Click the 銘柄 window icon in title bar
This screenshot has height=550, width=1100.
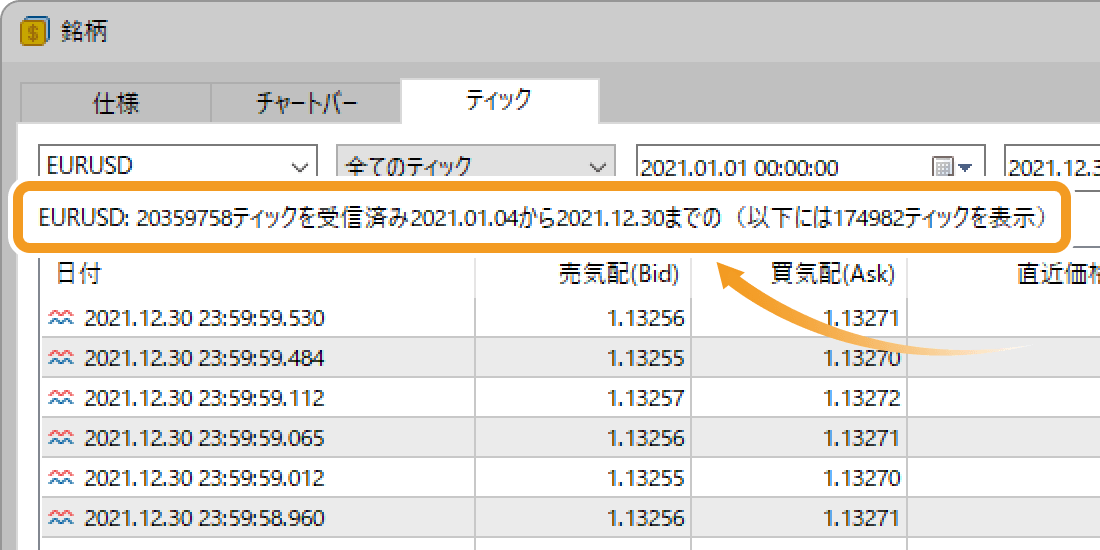[x=34, y=32]
